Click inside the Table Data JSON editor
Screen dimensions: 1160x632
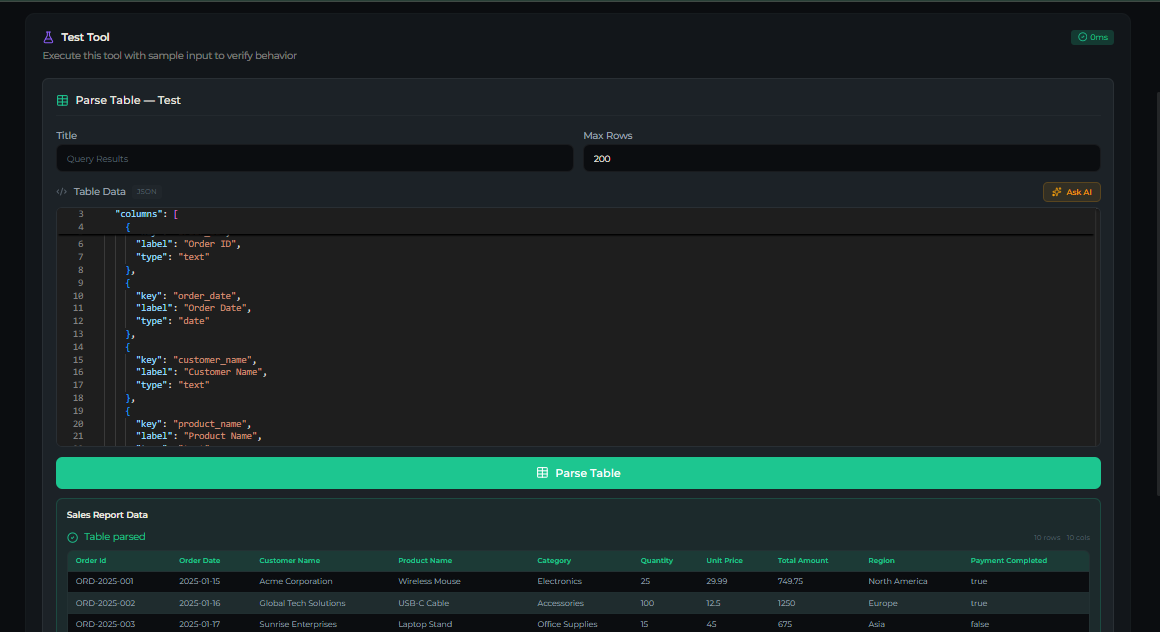pyautogui.click(x=579, y=327)
